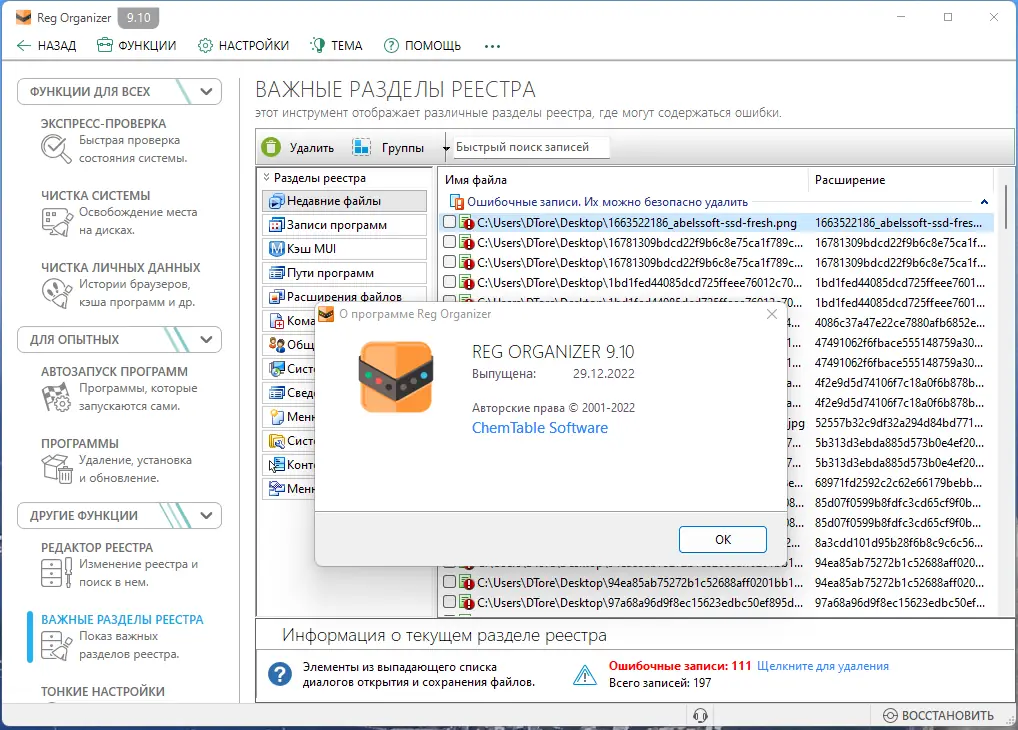Select the ЧИСТКА СИСТЕМЫ sidebar heading

pyautogui.click(x=95, y=195)
